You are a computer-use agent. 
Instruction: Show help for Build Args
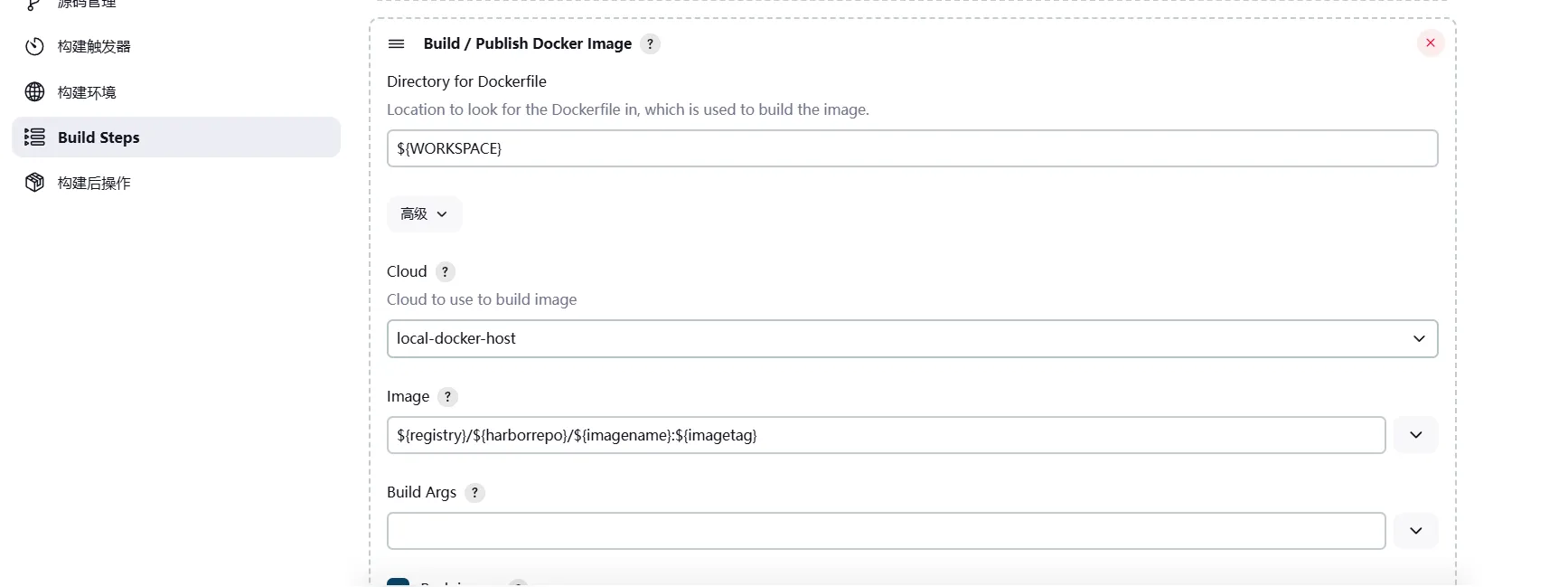point(474,492)
